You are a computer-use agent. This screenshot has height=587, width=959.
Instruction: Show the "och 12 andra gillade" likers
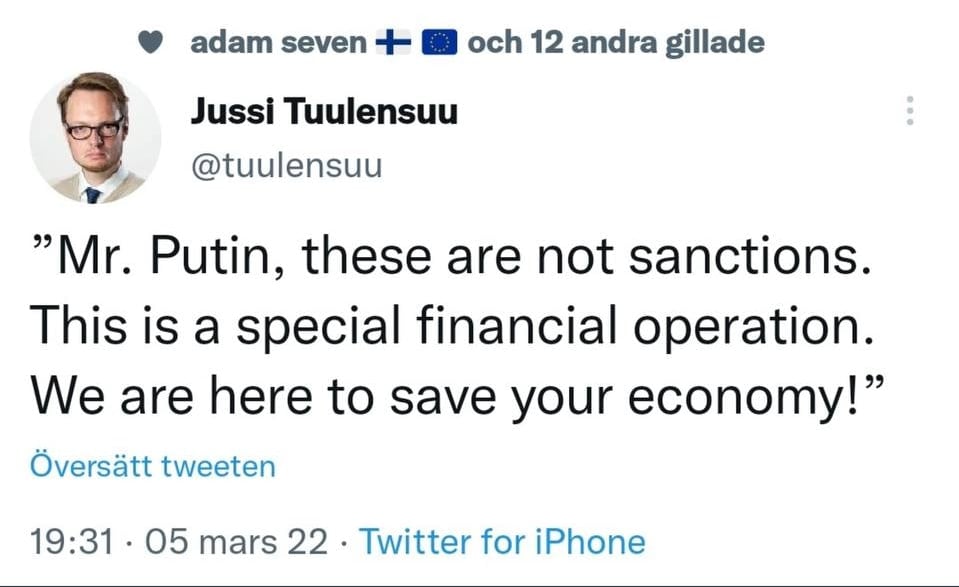(616, 43)
